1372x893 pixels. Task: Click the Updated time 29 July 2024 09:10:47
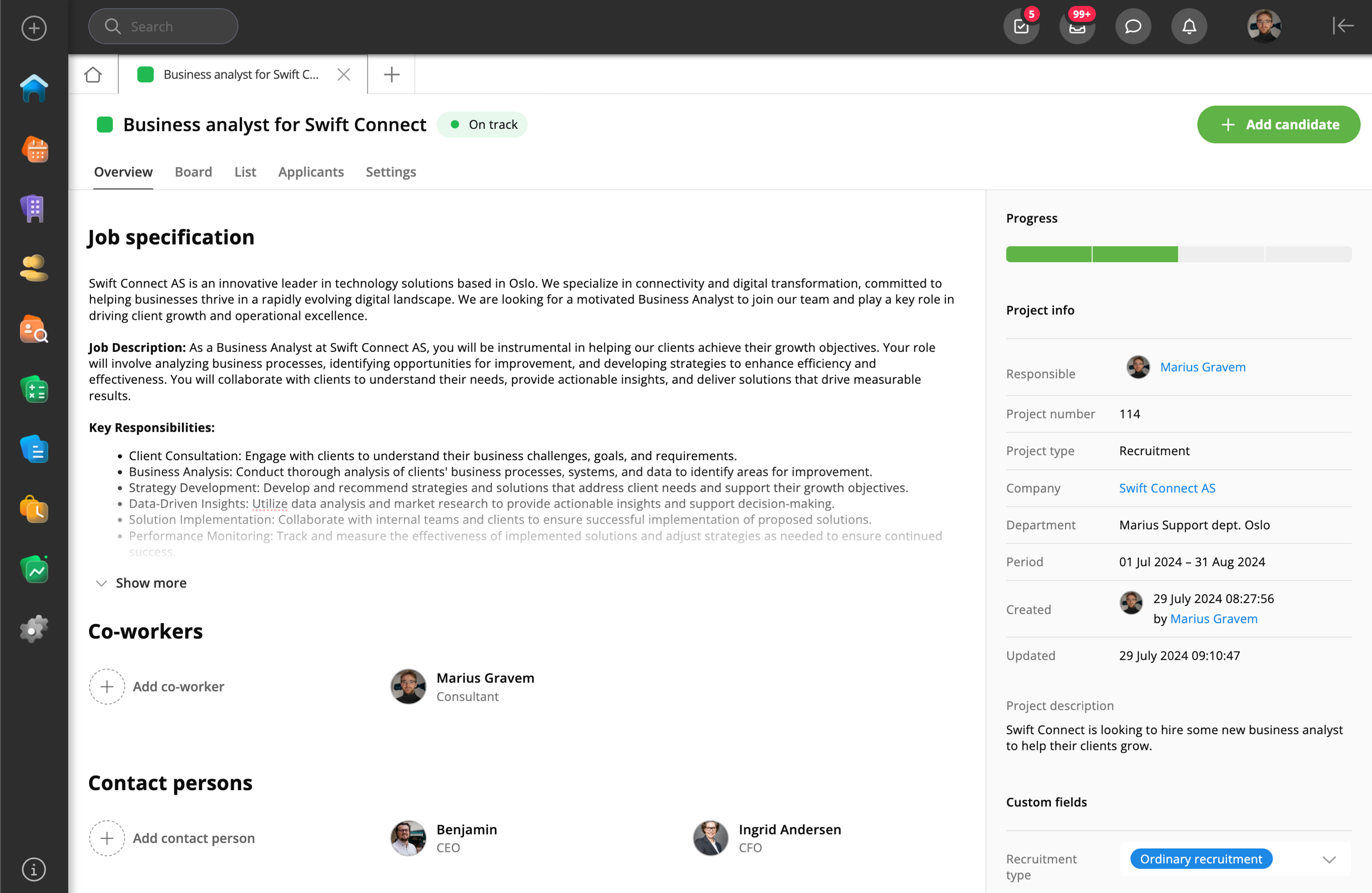[x=1179, y=656]
